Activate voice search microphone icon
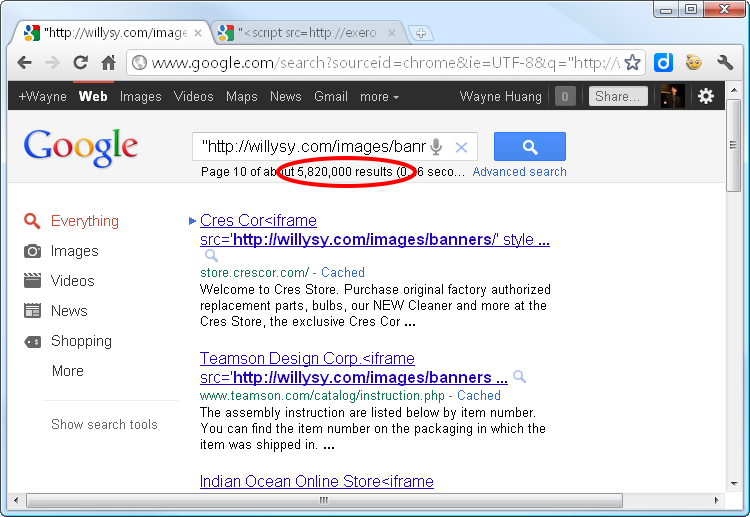 (x=436, y=147)
